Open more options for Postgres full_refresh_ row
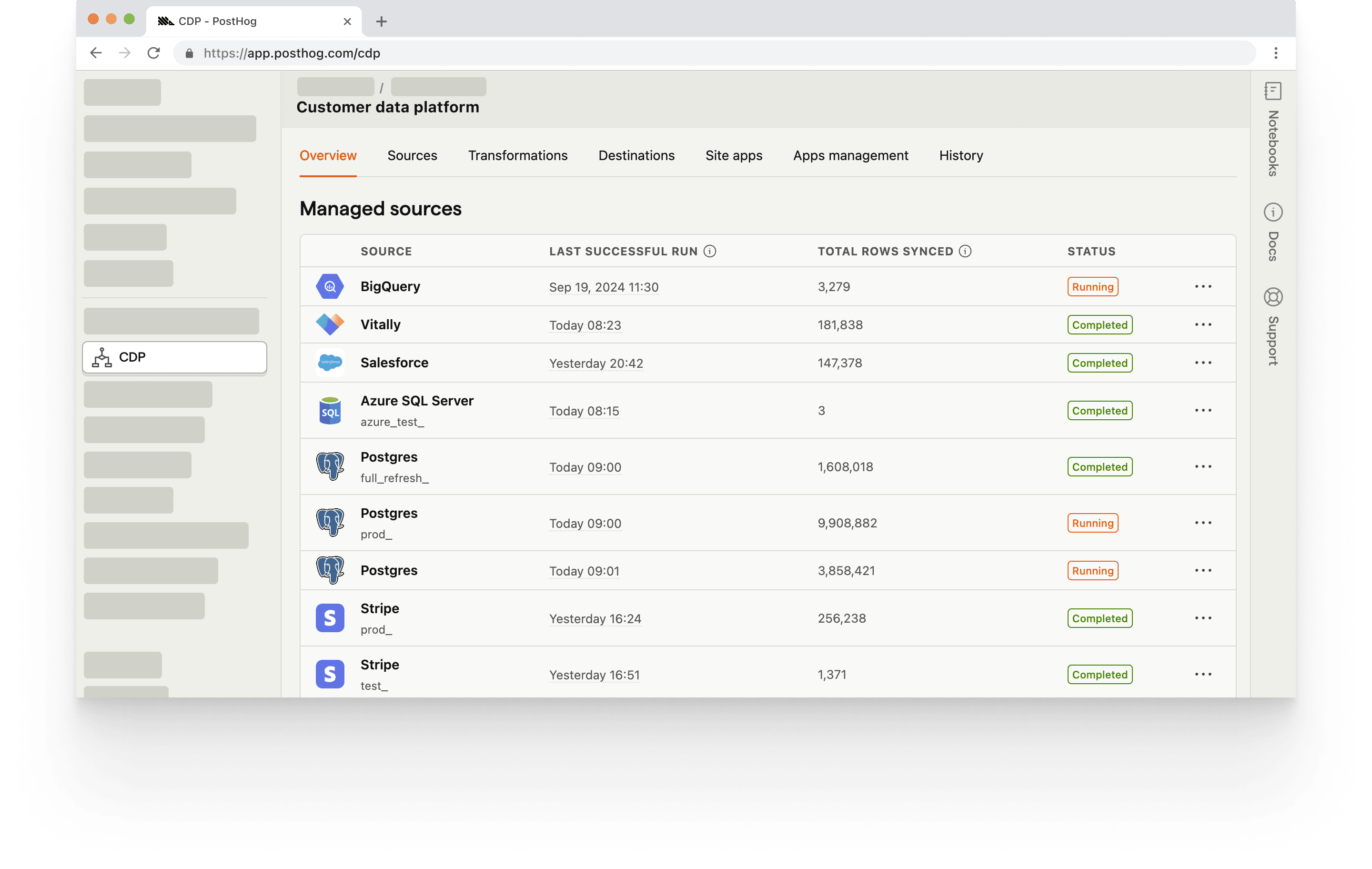This screenshot has height=869, width=1372. (1203, 466)
